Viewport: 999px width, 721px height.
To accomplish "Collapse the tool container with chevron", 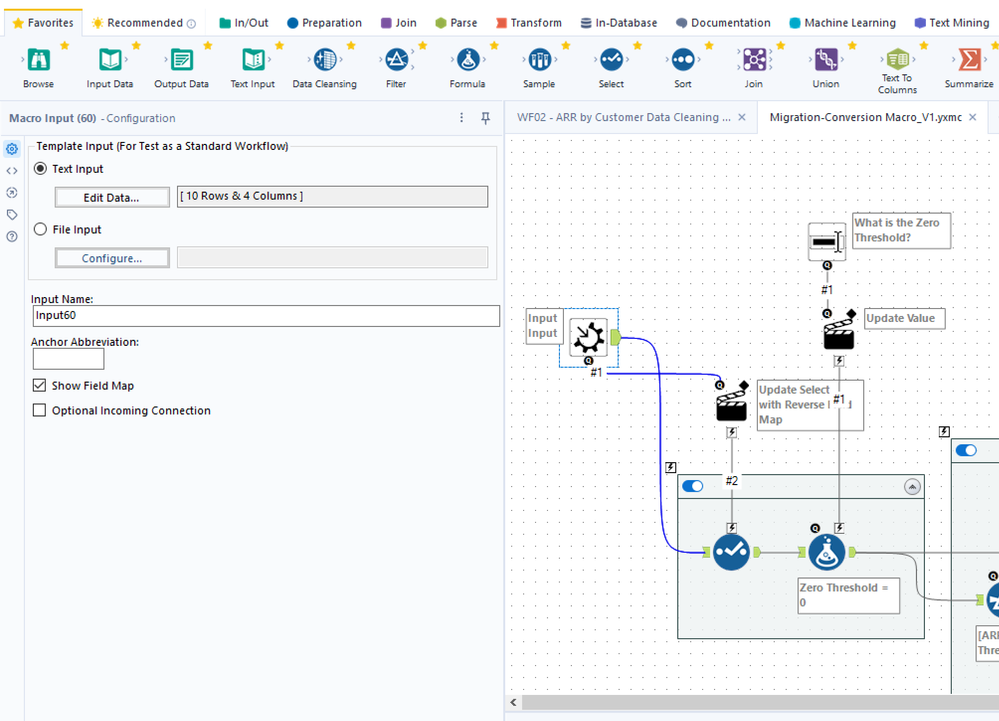I will [911, 487].
